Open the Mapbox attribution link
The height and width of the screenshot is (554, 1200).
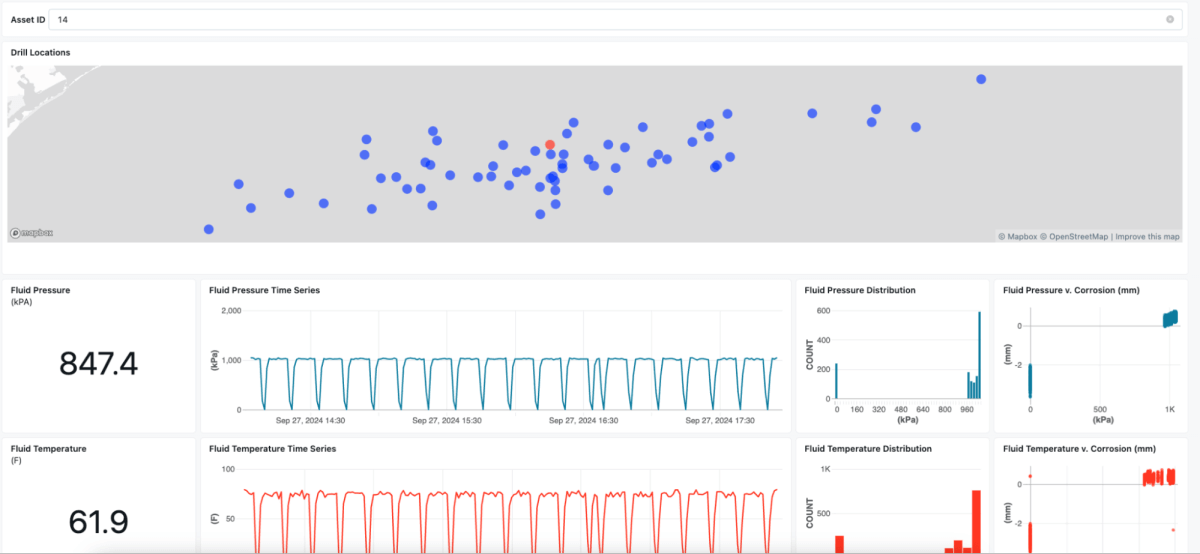coord(1022,237)
